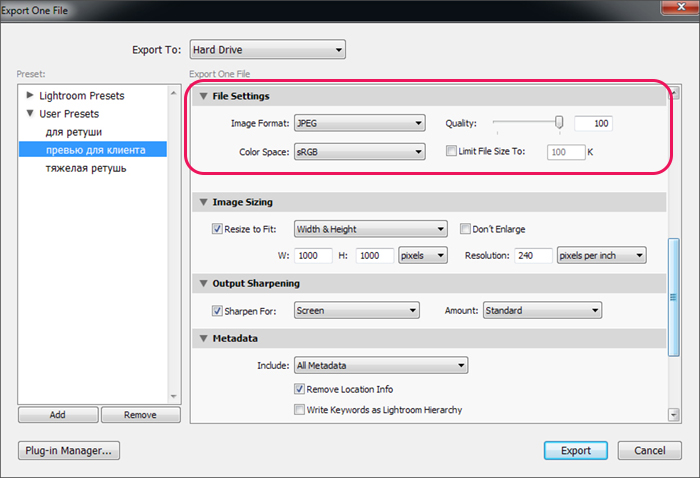Click the preset list scroll down arrow

(174, 396)
